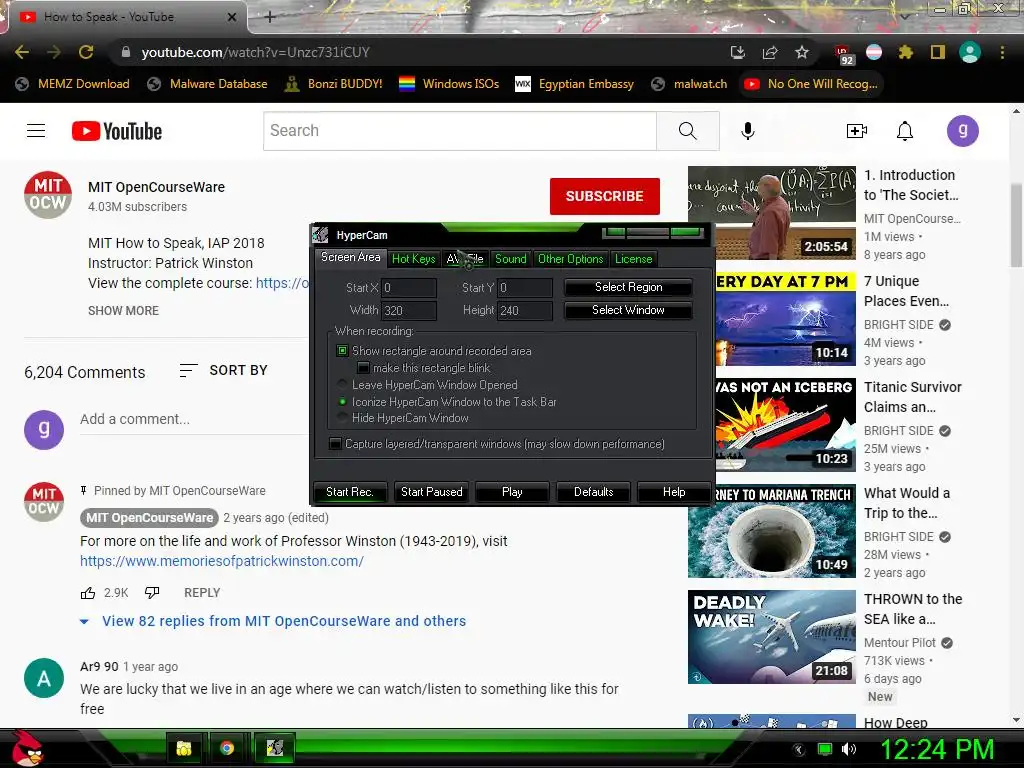Open License tab in HyperCam

(633, 259)
